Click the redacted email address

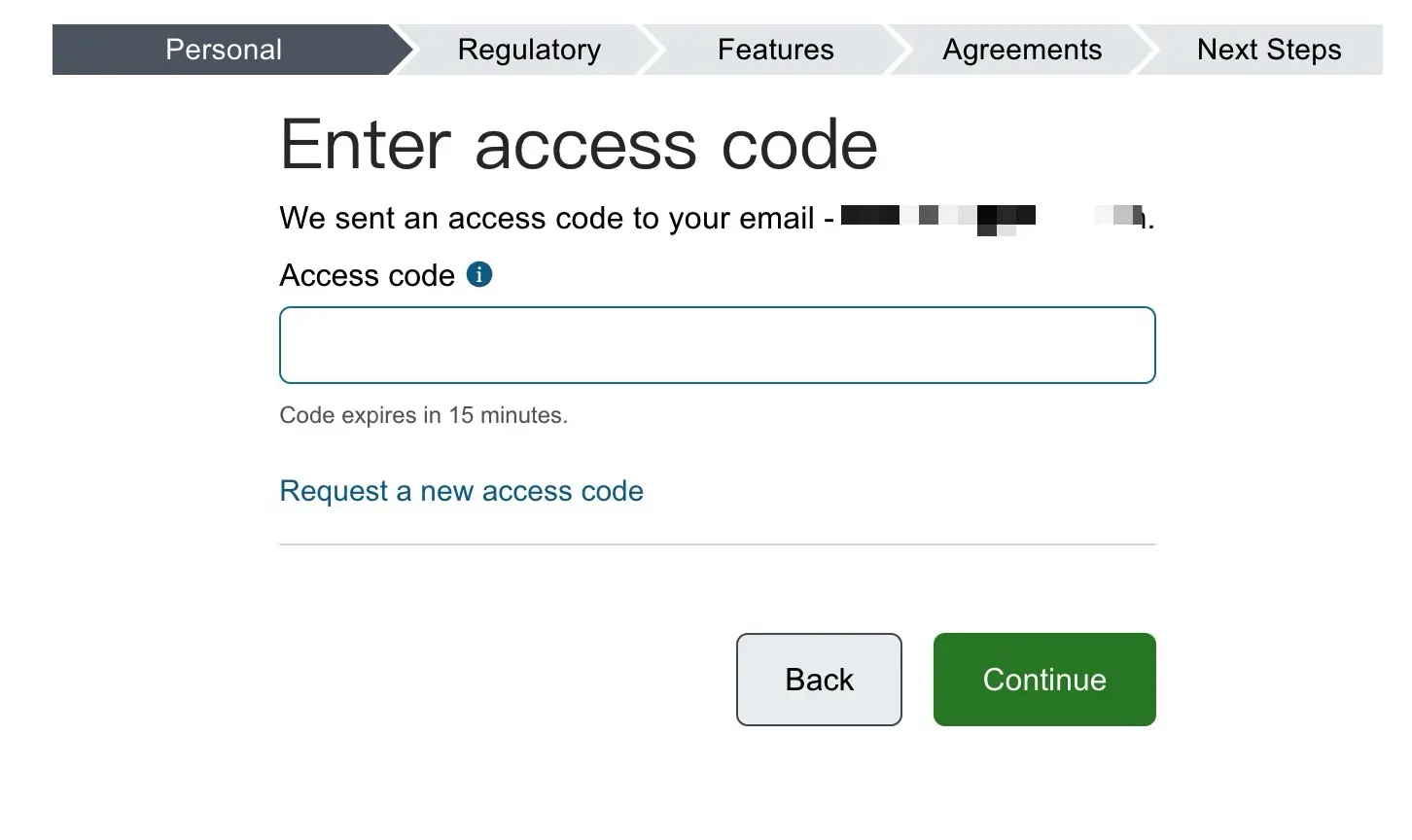click(x=992, y=217)
